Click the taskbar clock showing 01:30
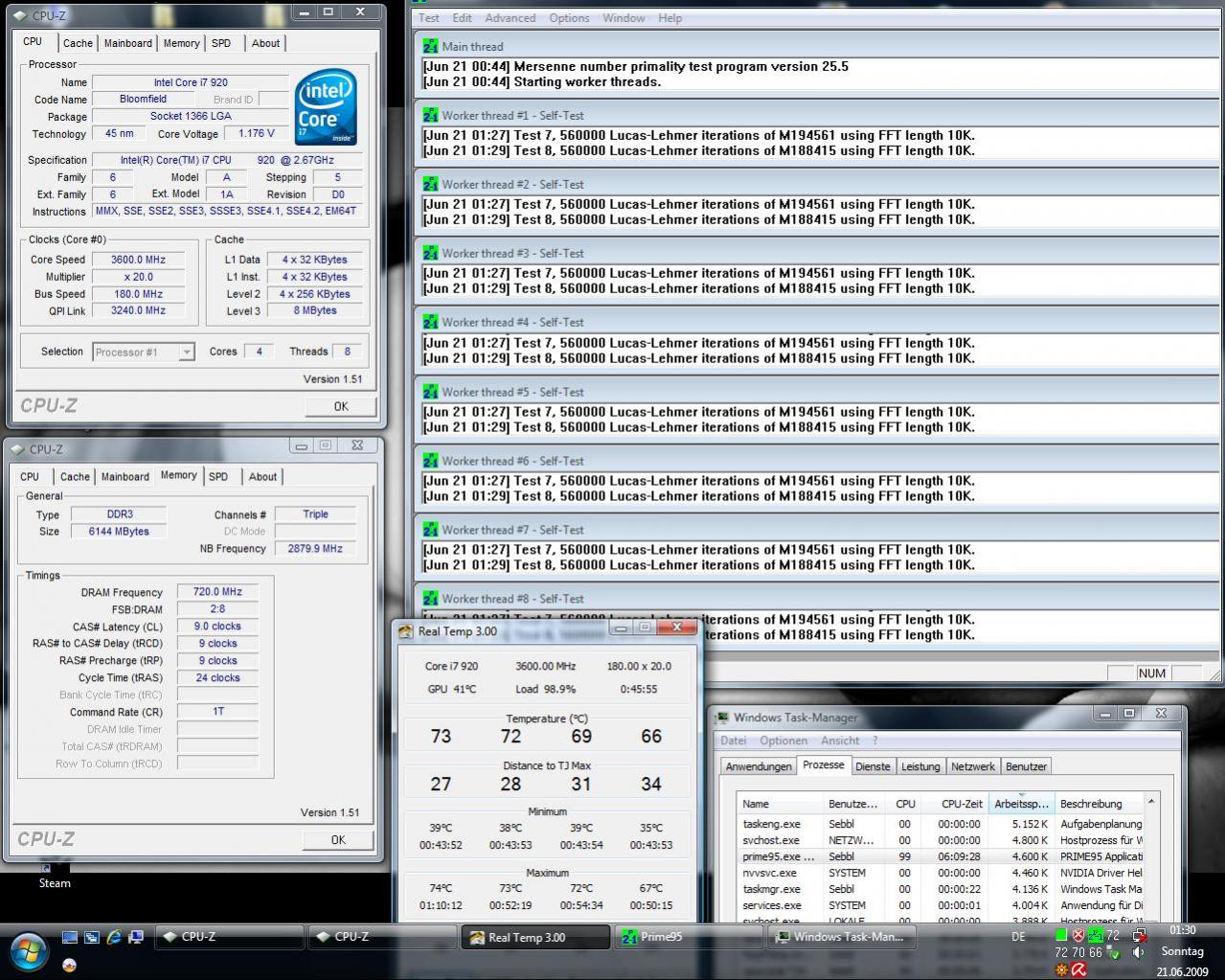This screenshot has height=980, width=1225. [1183, 930]
